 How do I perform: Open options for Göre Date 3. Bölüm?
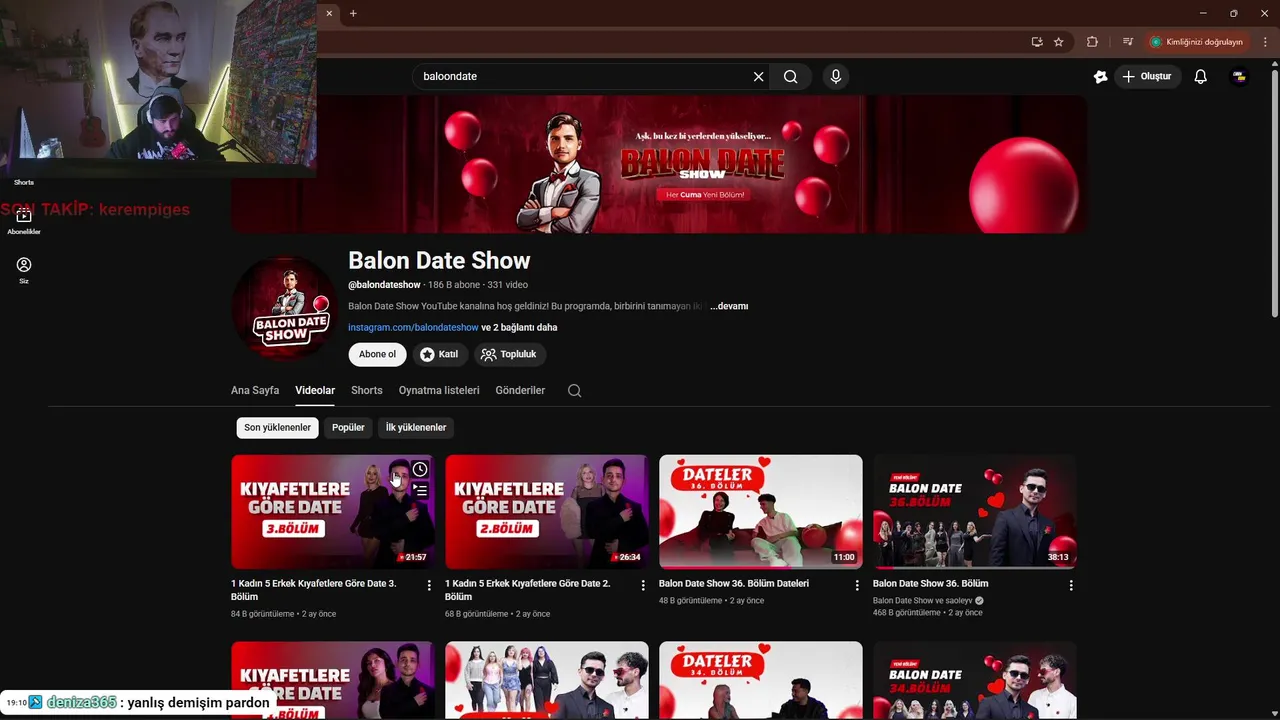point(429,585)
